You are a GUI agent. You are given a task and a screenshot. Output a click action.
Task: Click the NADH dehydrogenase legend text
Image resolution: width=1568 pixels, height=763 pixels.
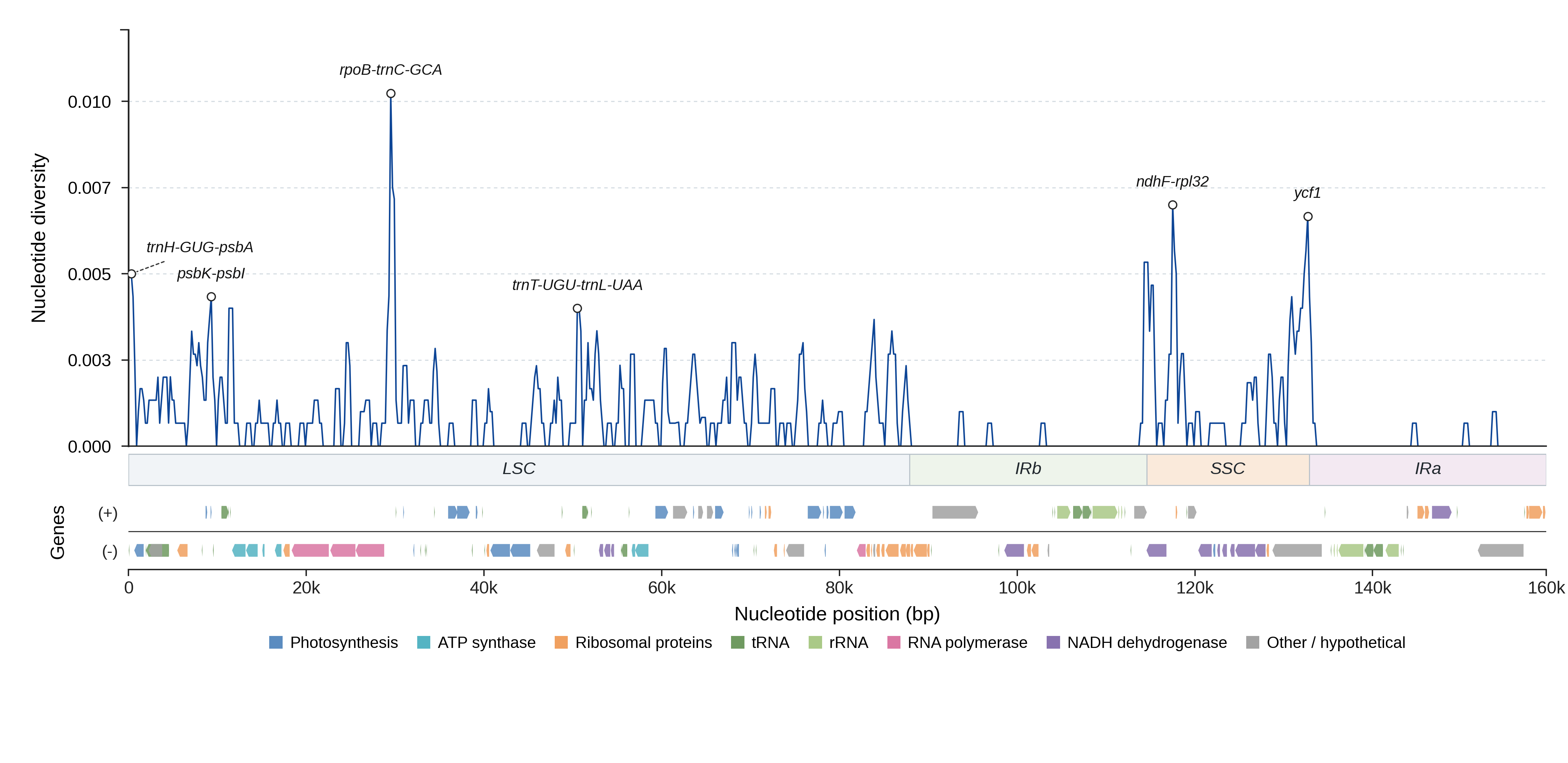1147,642
